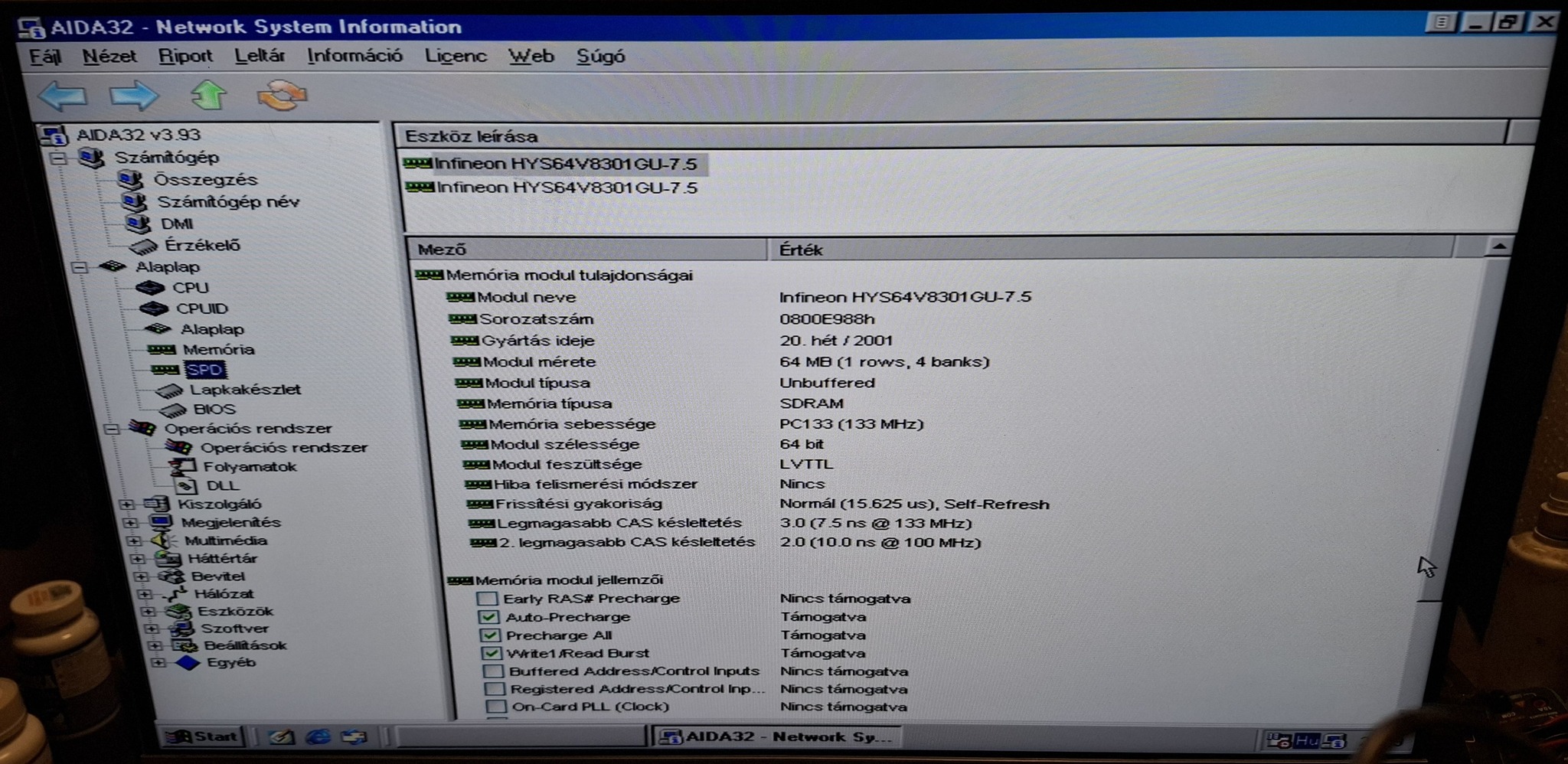Click the Mező column header
This screenshot has height=764, width=1568.
(588, 250)
